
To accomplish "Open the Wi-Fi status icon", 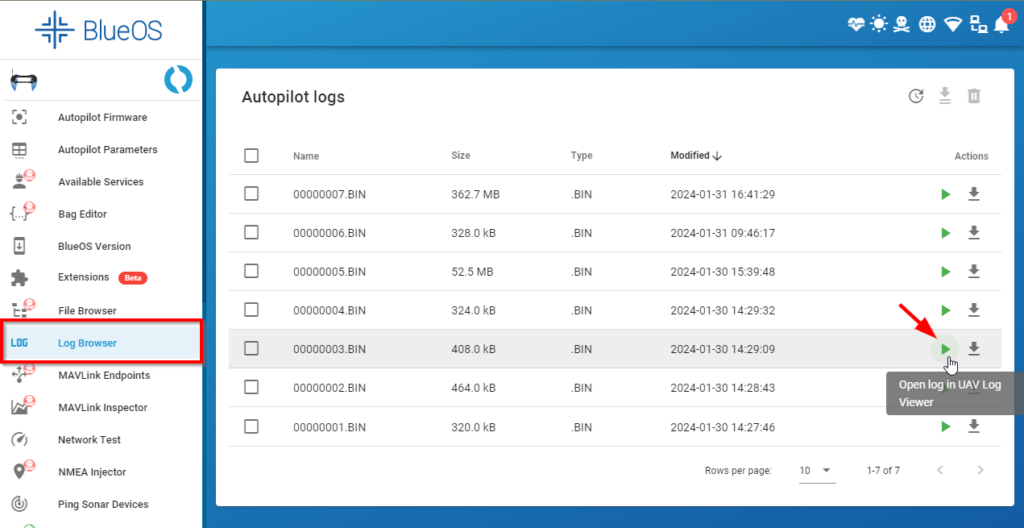I will pos(953,25).
